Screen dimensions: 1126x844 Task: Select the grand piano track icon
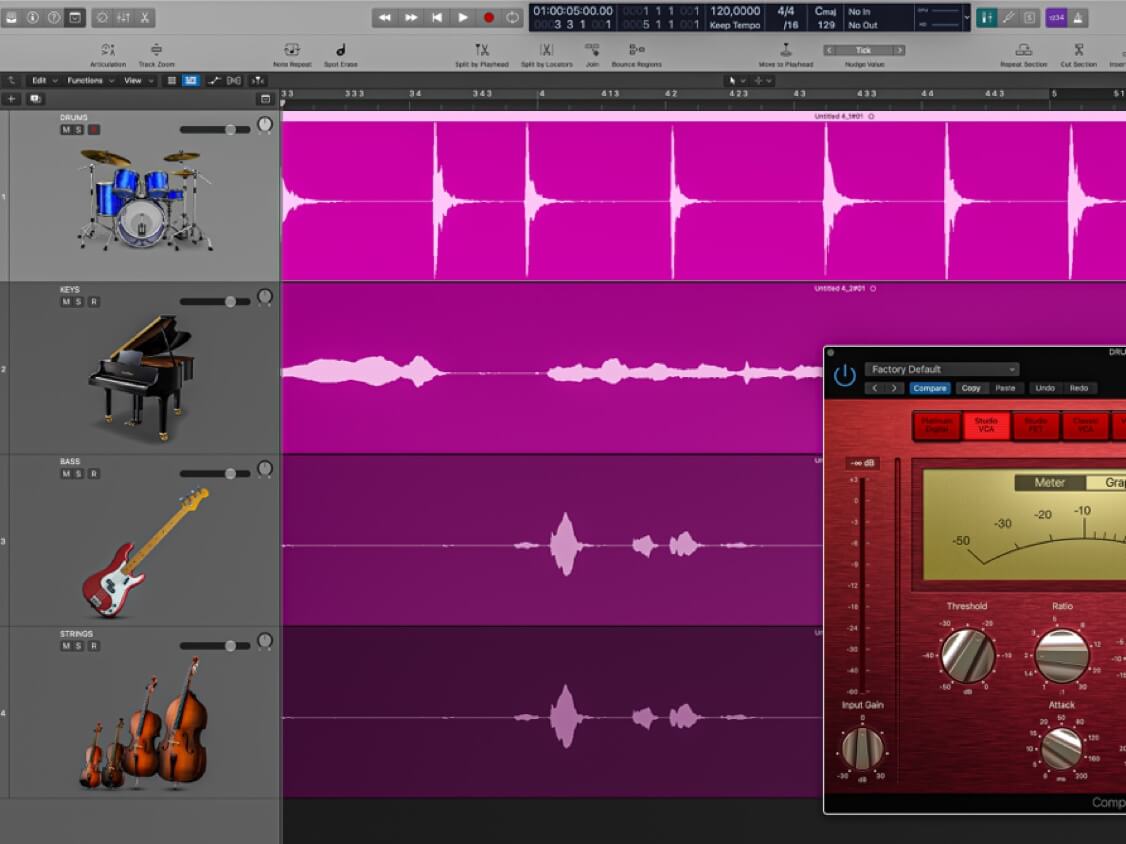[141, 377]
